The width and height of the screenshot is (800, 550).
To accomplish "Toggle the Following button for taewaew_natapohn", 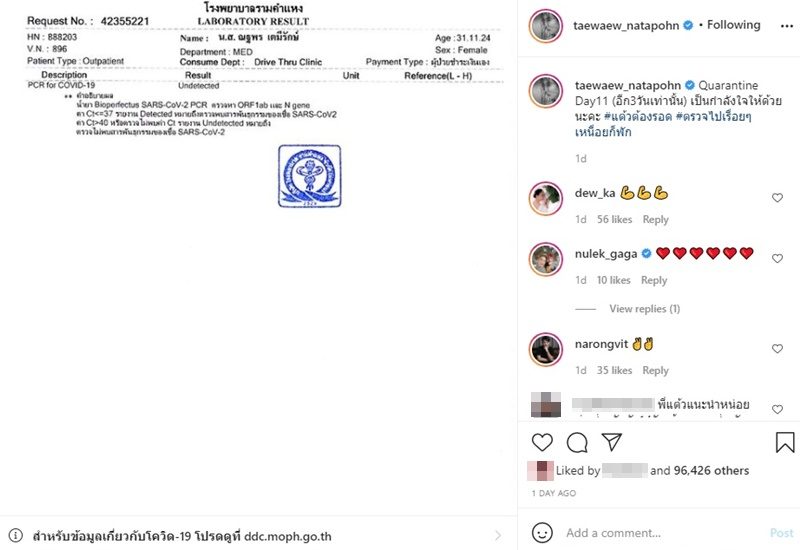I will [733, 25].
